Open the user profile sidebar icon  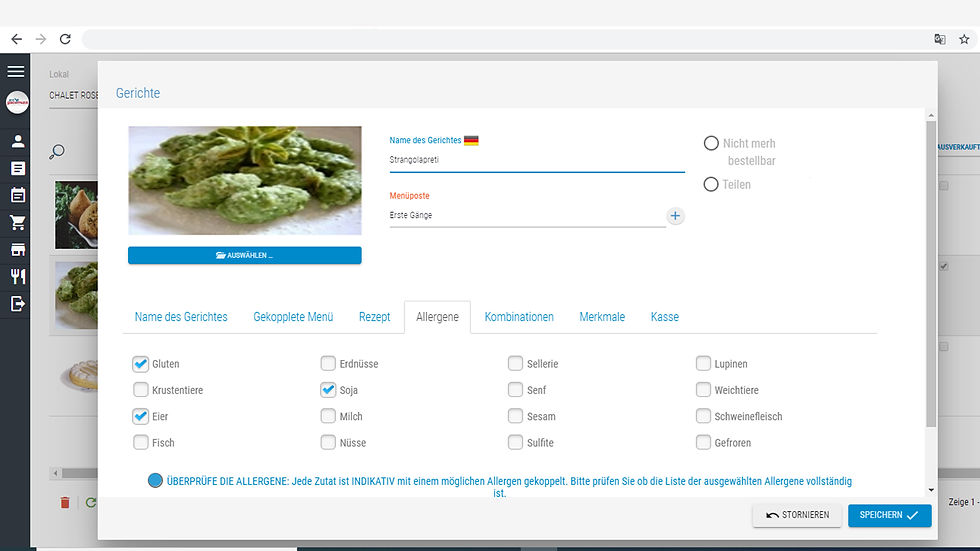click(x=18, y=142)
